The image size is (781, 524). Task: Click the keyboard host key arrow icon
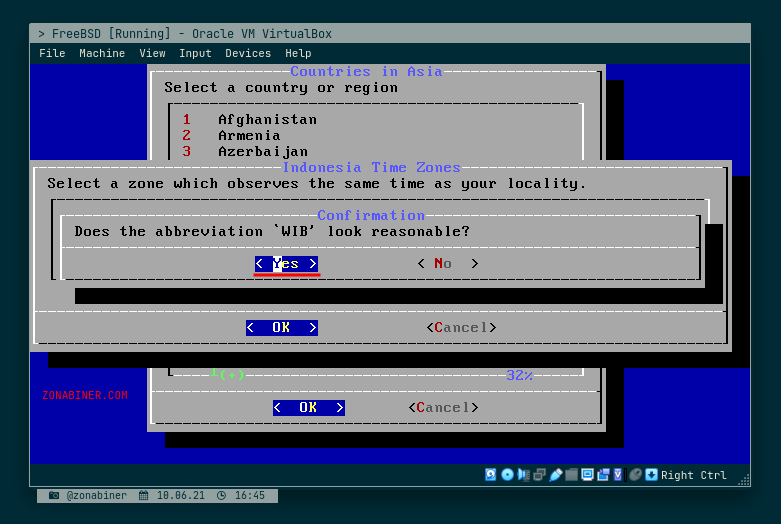click(x=651, y=475)
